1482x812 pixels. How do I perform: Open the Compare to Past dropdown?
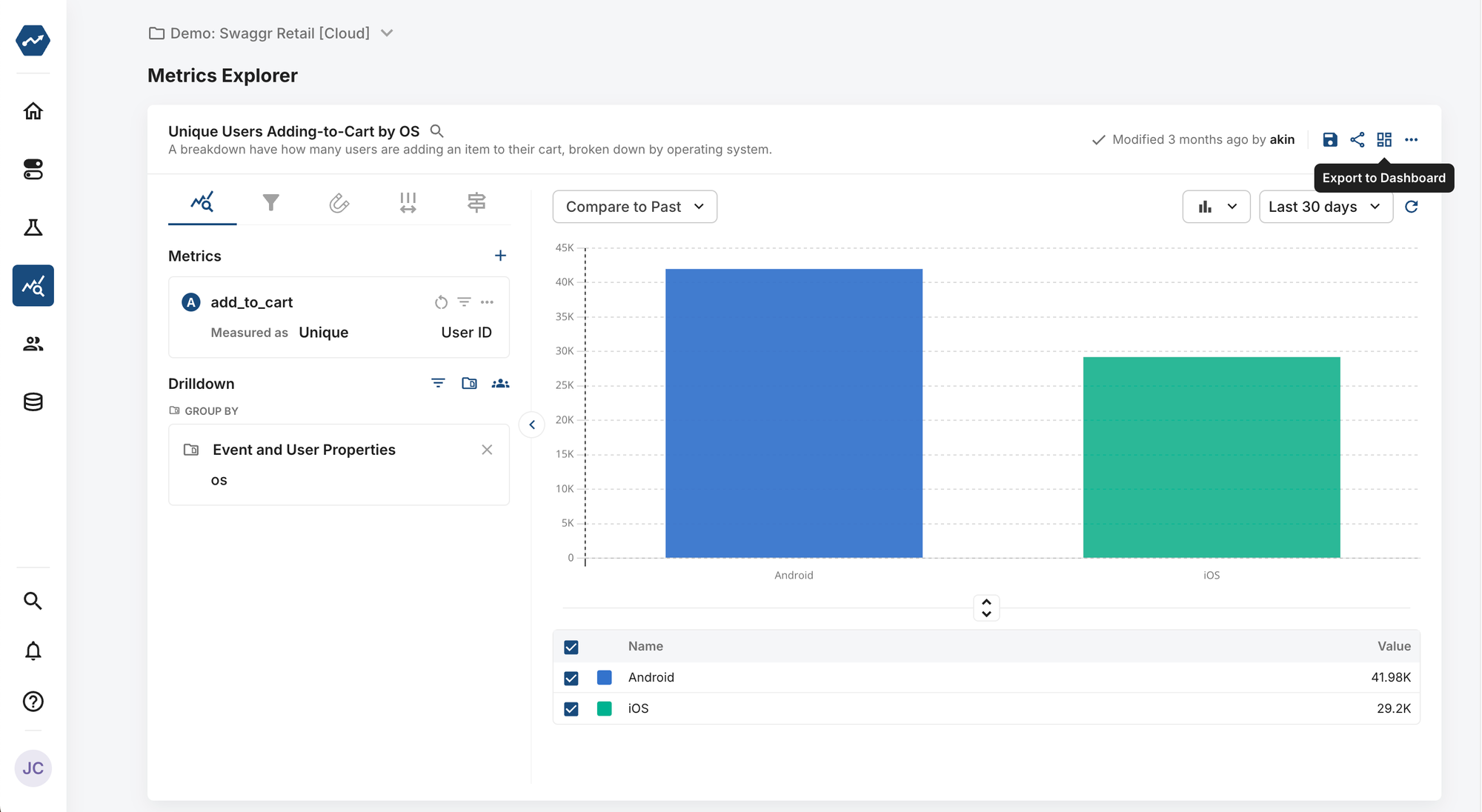tap(634, 207)
